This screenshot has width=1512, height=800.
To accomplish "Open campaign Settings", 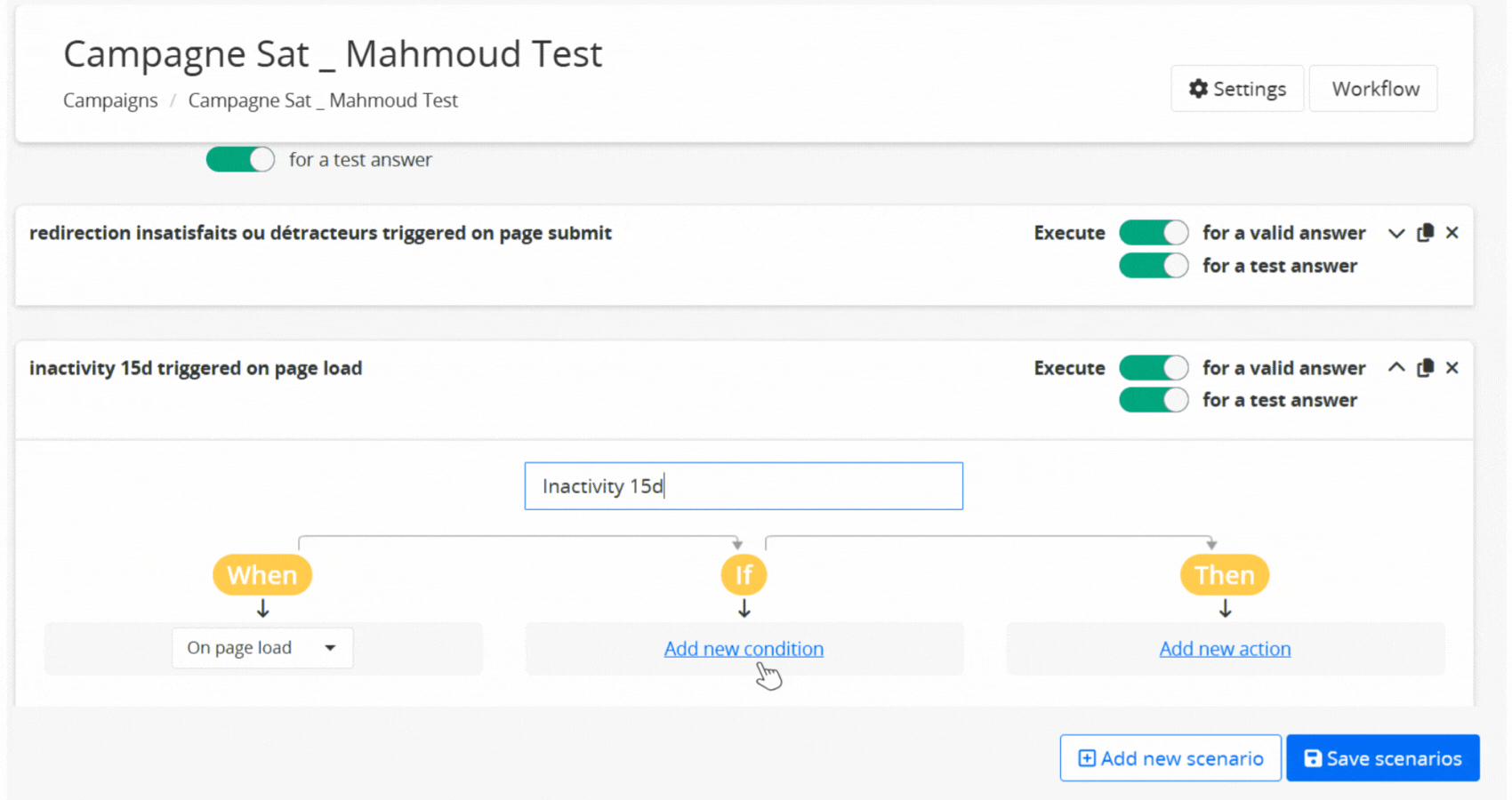I will click(1237, 89).
